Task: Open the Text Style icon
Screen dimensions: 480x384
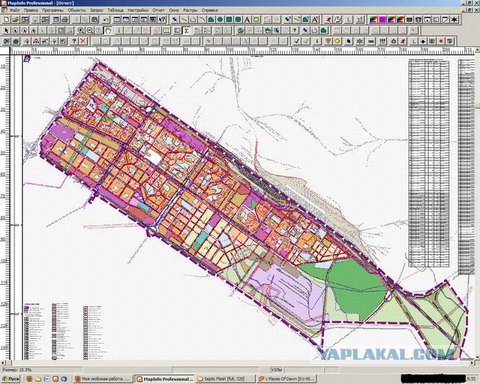Action: (315, 20)
